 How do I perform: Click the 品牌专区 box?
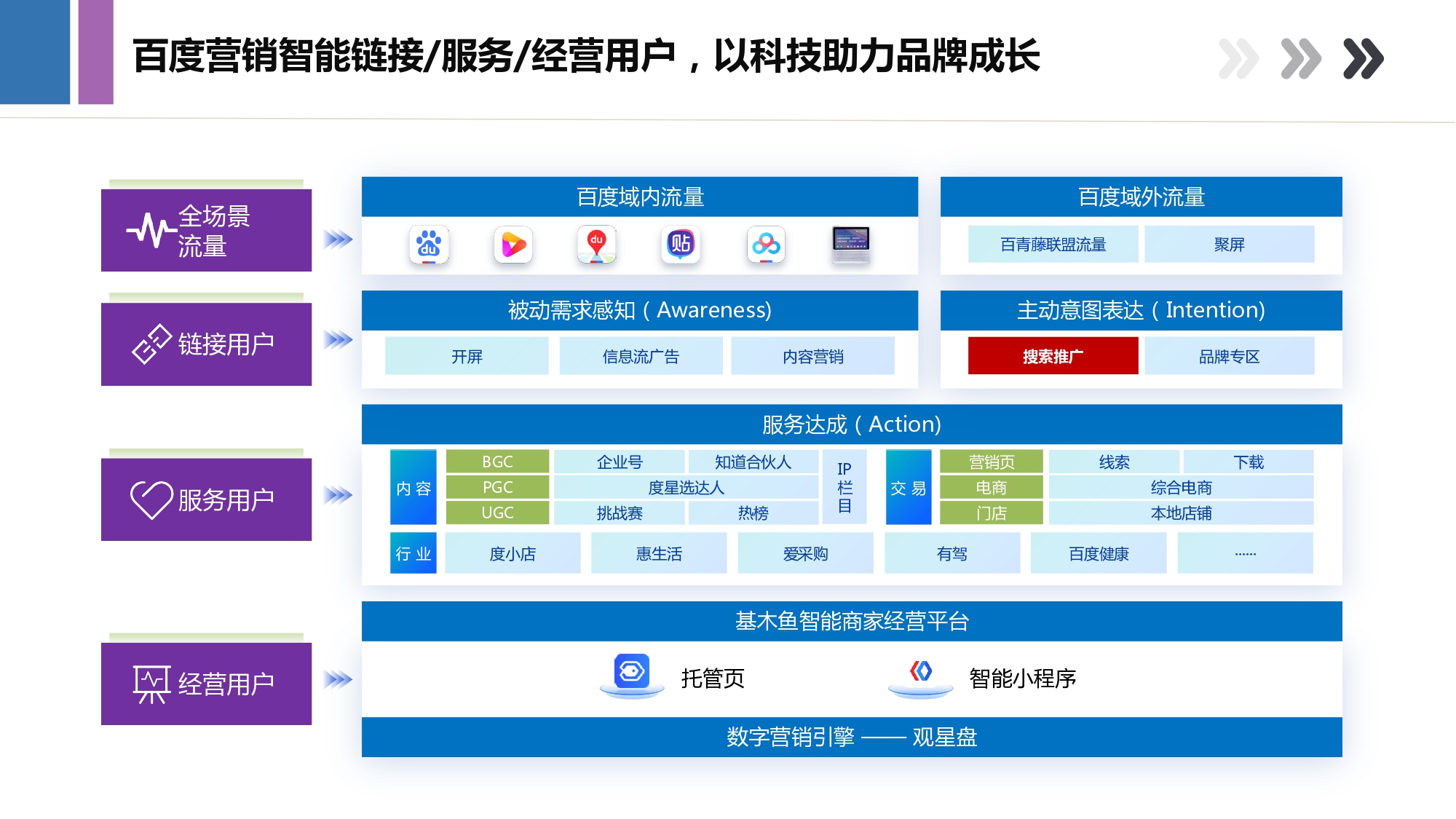pos(1229,356)
